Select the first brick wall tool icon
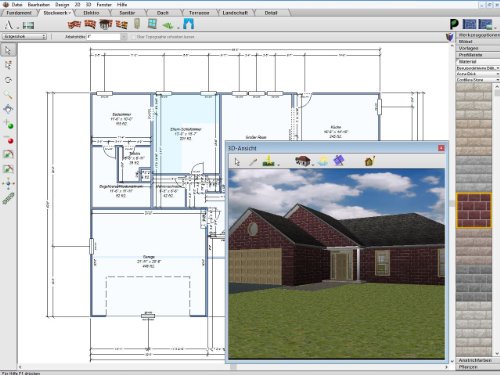The image size is (500, 375). 74,24
